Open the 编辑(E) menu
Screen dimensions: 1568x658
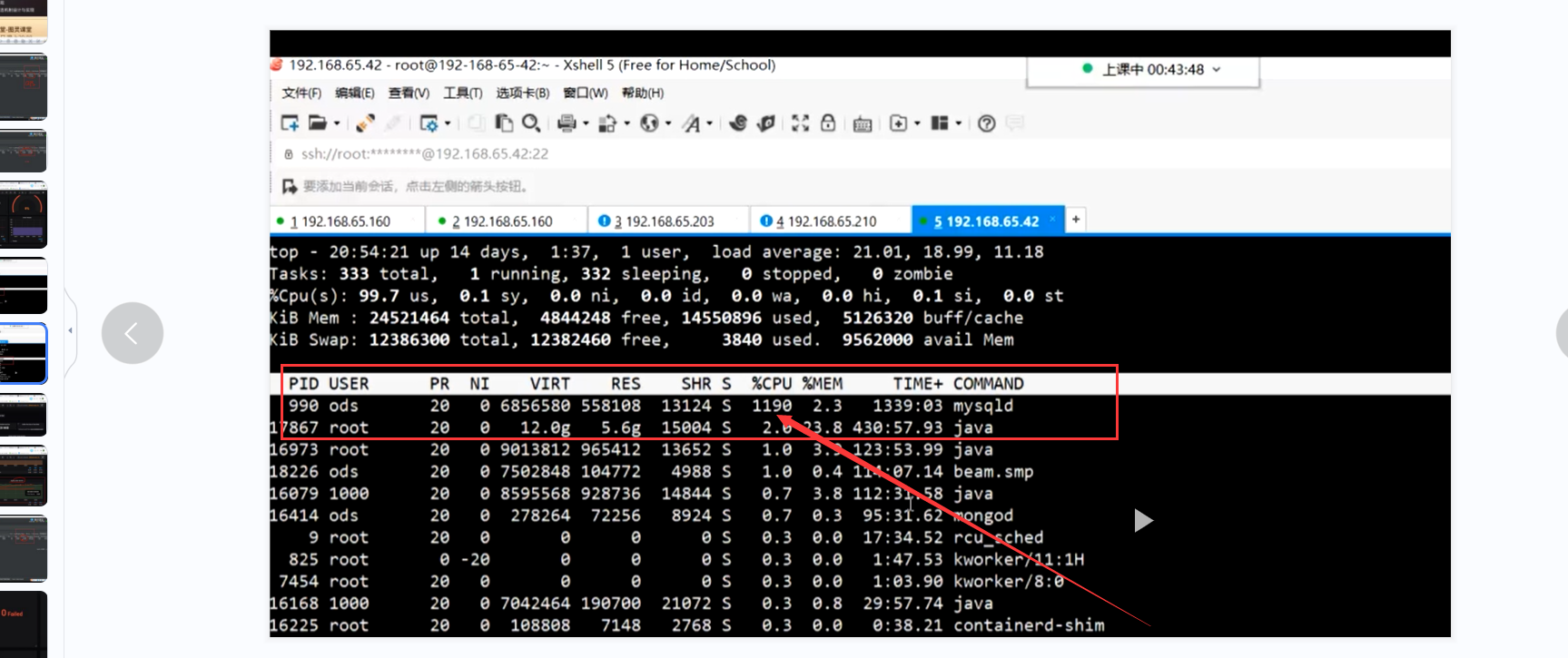(x=354, y=93)
